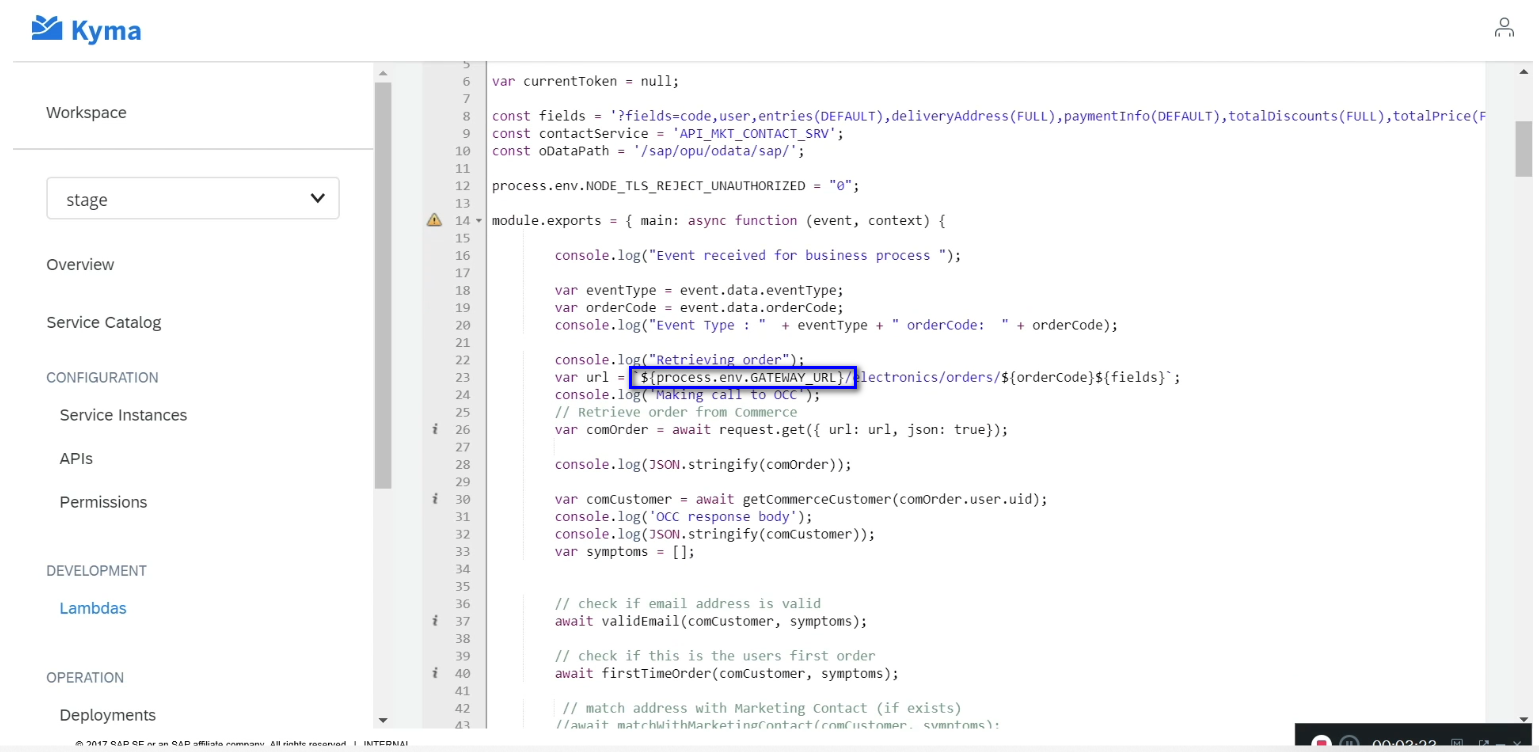Open the user profile menu icon
The image size is (1539, 752).
(1504, 28)
